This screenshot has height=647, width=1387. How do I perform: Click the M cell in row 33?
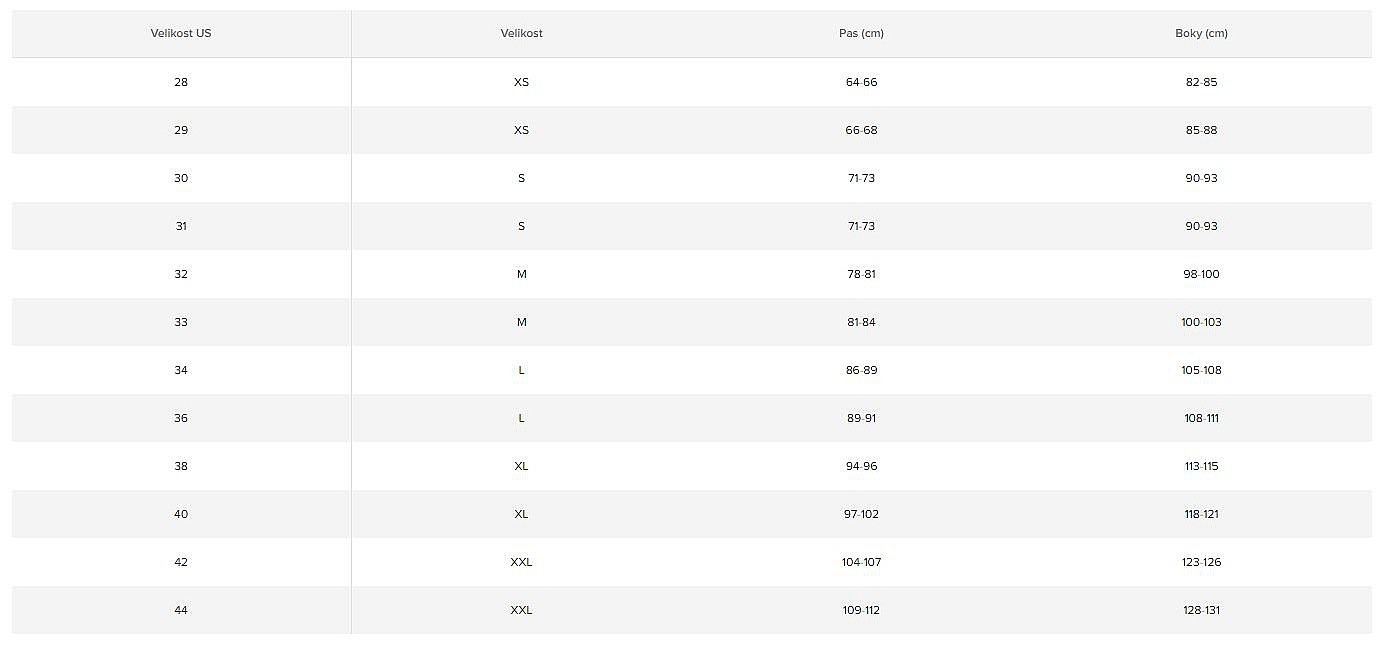(x=521, y=322)
